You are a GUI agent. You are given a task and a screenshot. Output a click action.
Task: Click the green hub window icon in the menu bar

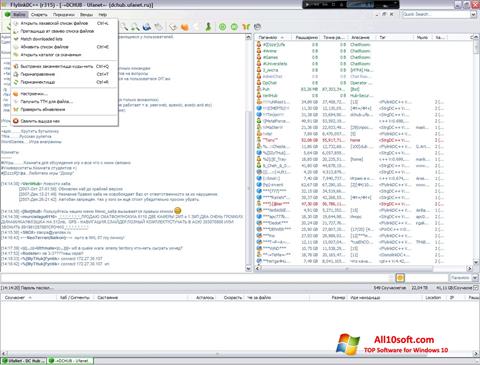pyautogui.click(x=7, y=15)
